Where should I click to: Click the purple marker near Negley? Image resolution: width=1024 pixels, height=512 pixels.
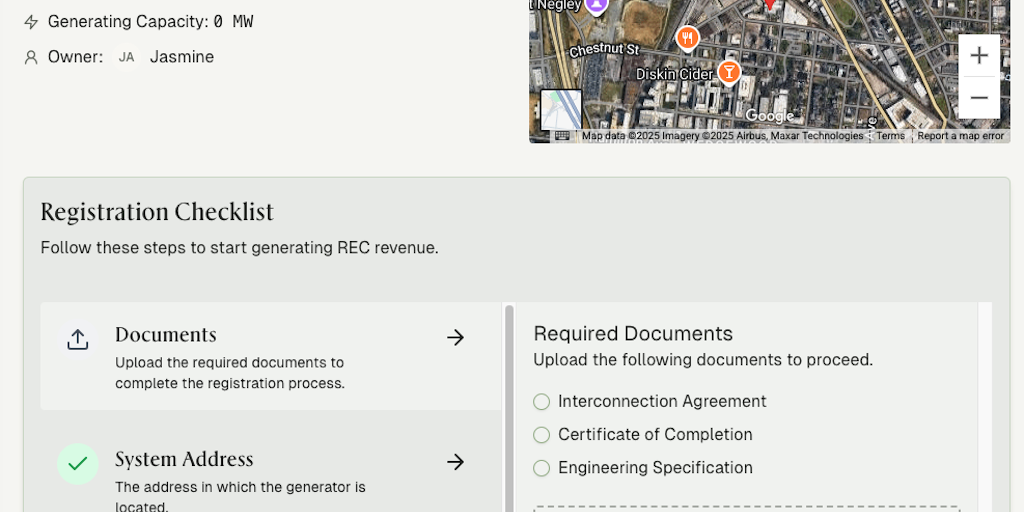(x=597, y=5)
